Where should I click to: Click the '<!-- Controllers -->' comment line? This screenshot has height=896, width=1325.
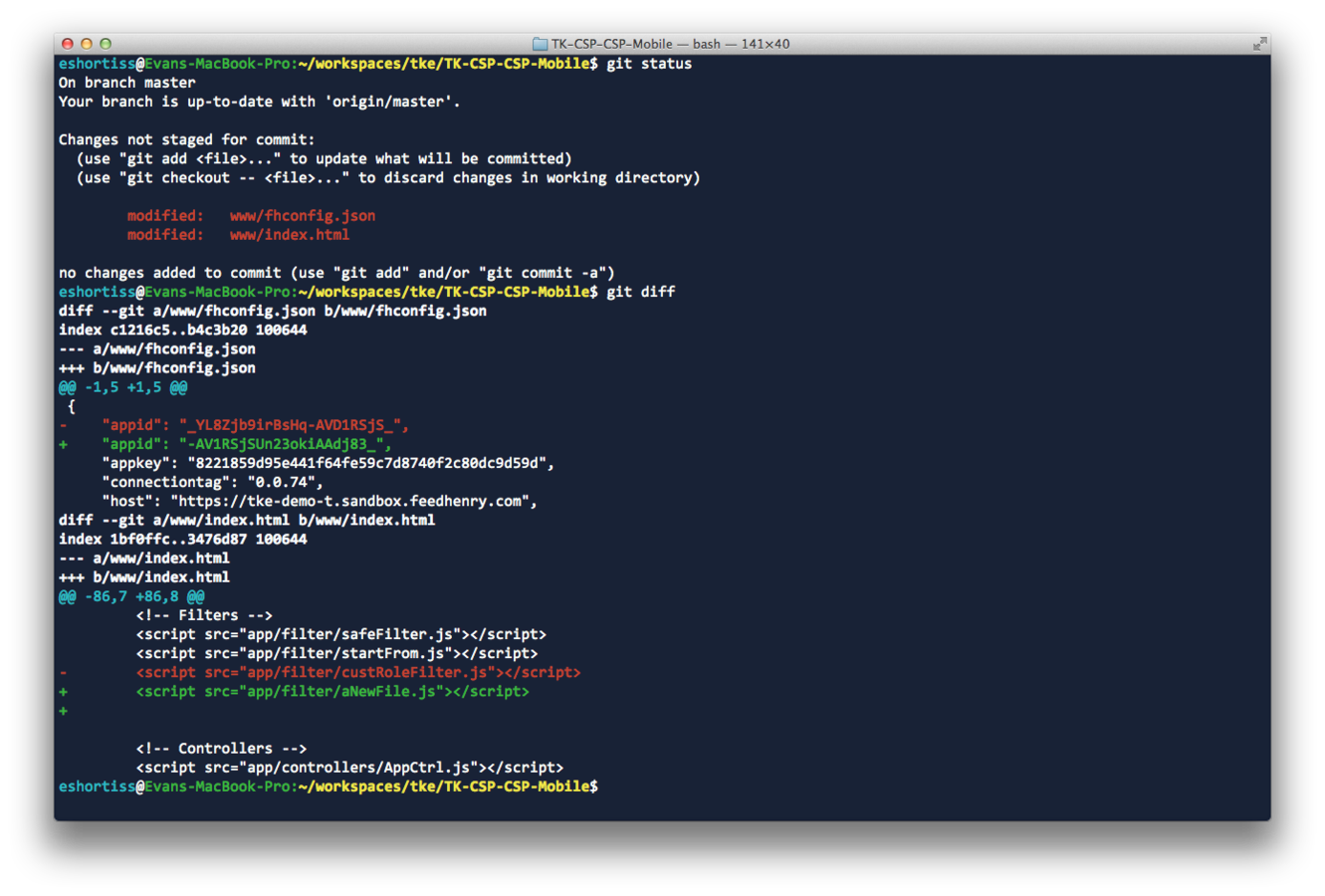click(x=221, y=749)
